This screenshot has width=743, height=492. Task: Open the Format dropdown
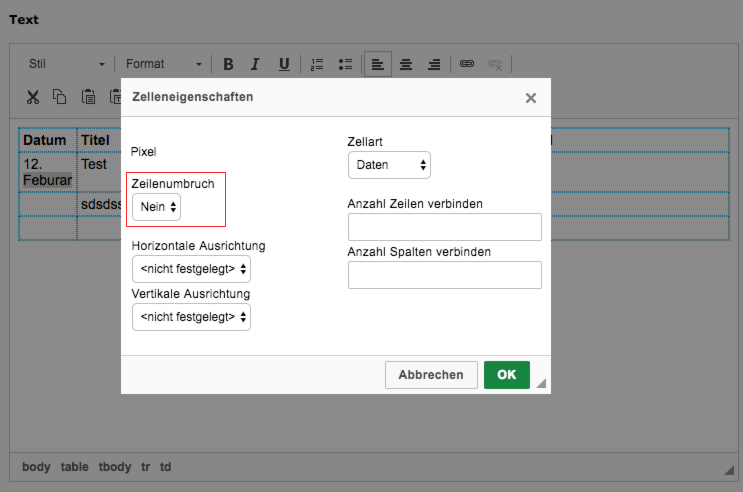coord(164,64)
